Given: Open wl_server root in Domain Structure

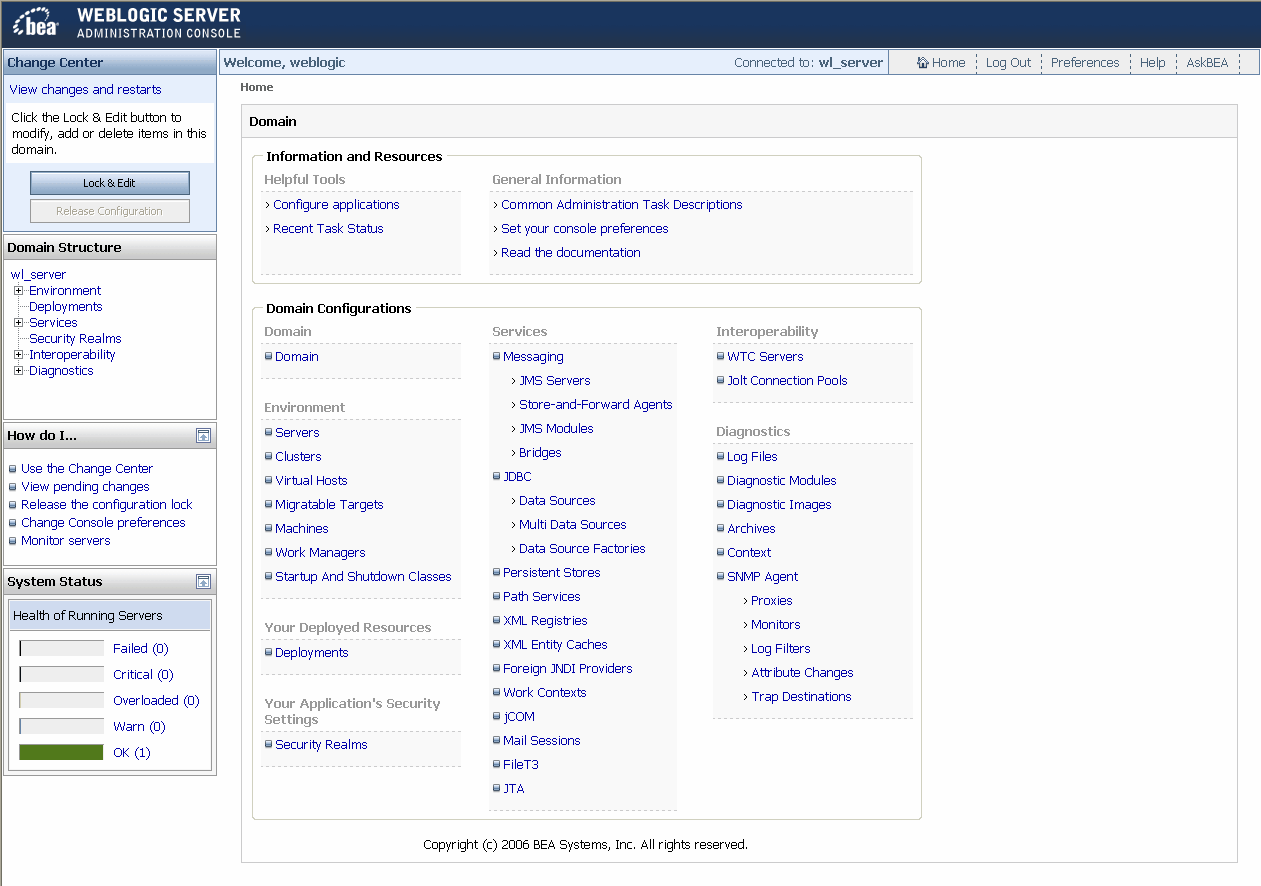Looking at the screenshot, I should point(38,274).
